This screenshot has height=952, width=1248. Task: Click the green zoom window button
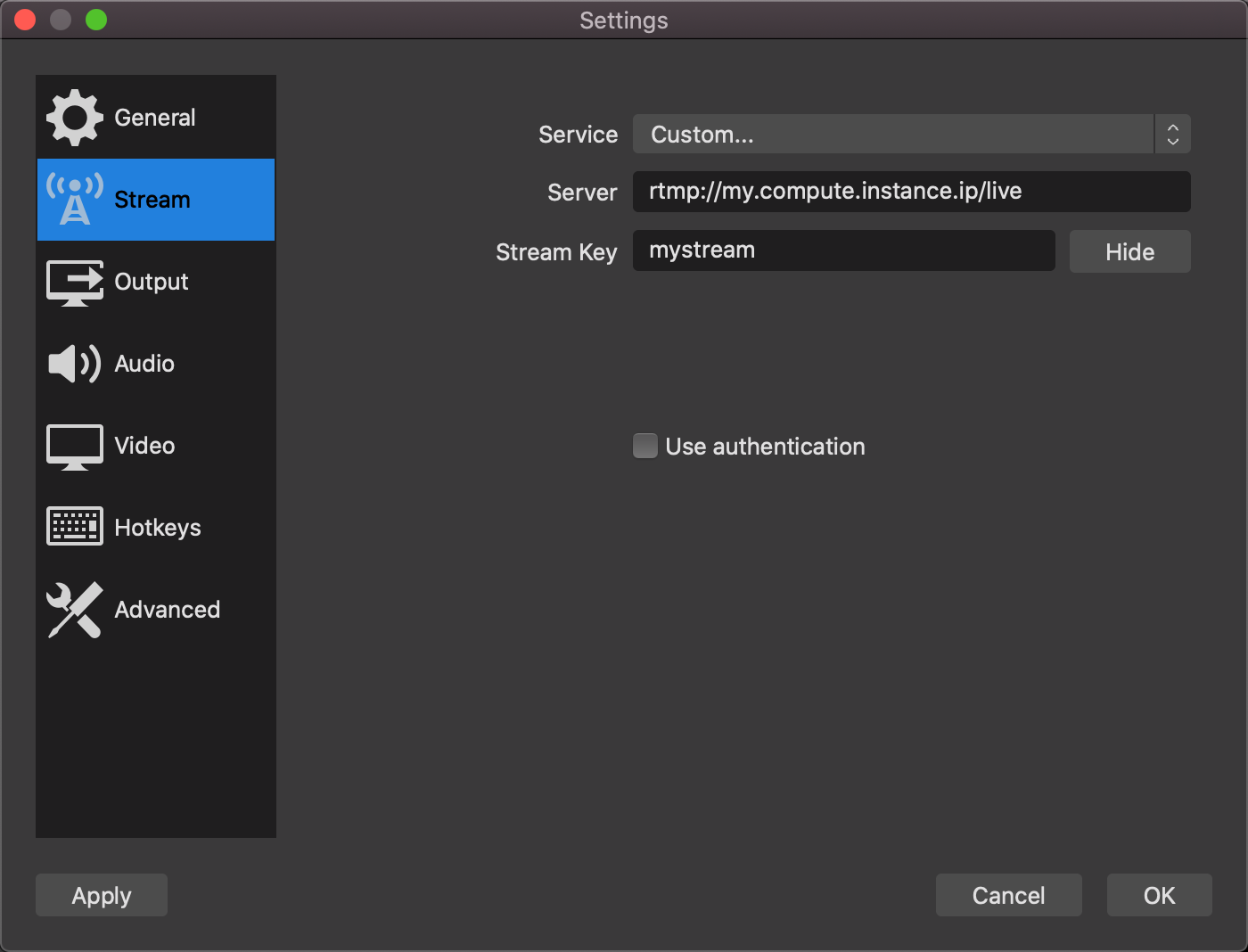tap(96, 20)
